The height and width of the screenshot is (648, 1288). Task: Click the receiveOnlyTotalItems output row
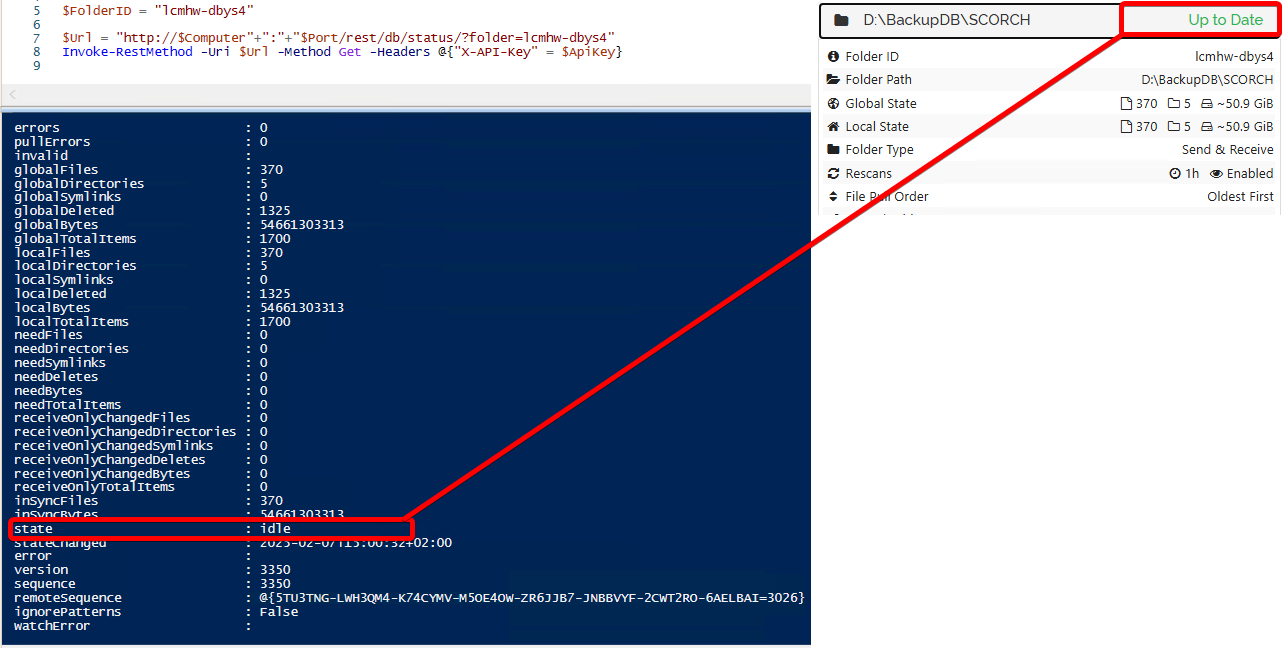coord(140,487)
